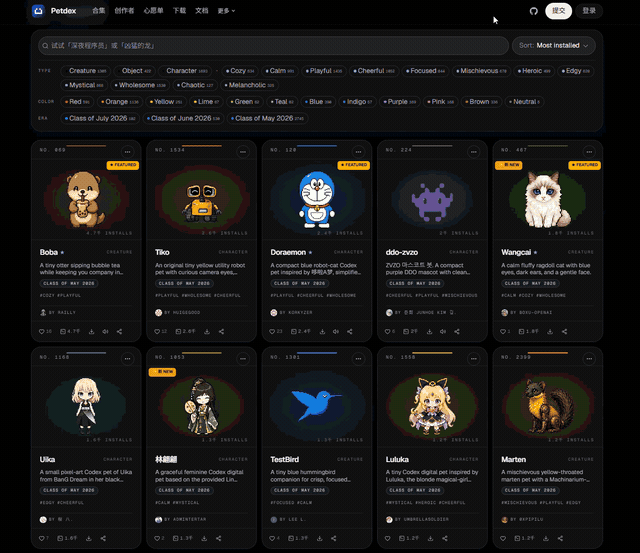The image size is (640, 553).
Task: Open author RAILLY's profile link
Action: [58, 313]
